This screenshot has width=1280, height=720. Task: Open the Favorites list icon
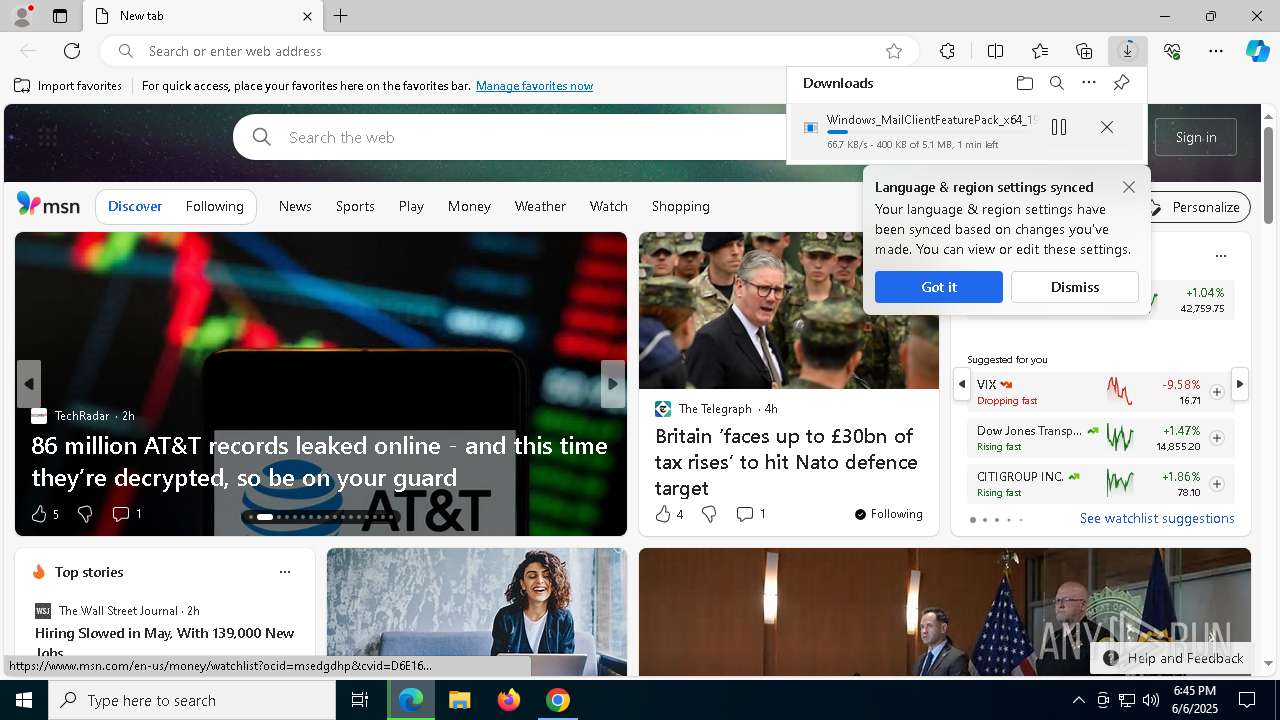point(1040,51)
